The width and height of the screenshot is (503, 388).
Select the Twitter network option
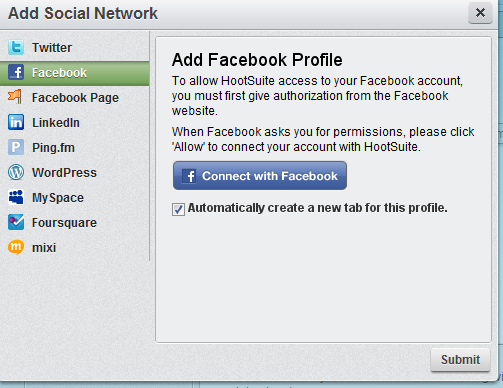(x=75, y=47)
